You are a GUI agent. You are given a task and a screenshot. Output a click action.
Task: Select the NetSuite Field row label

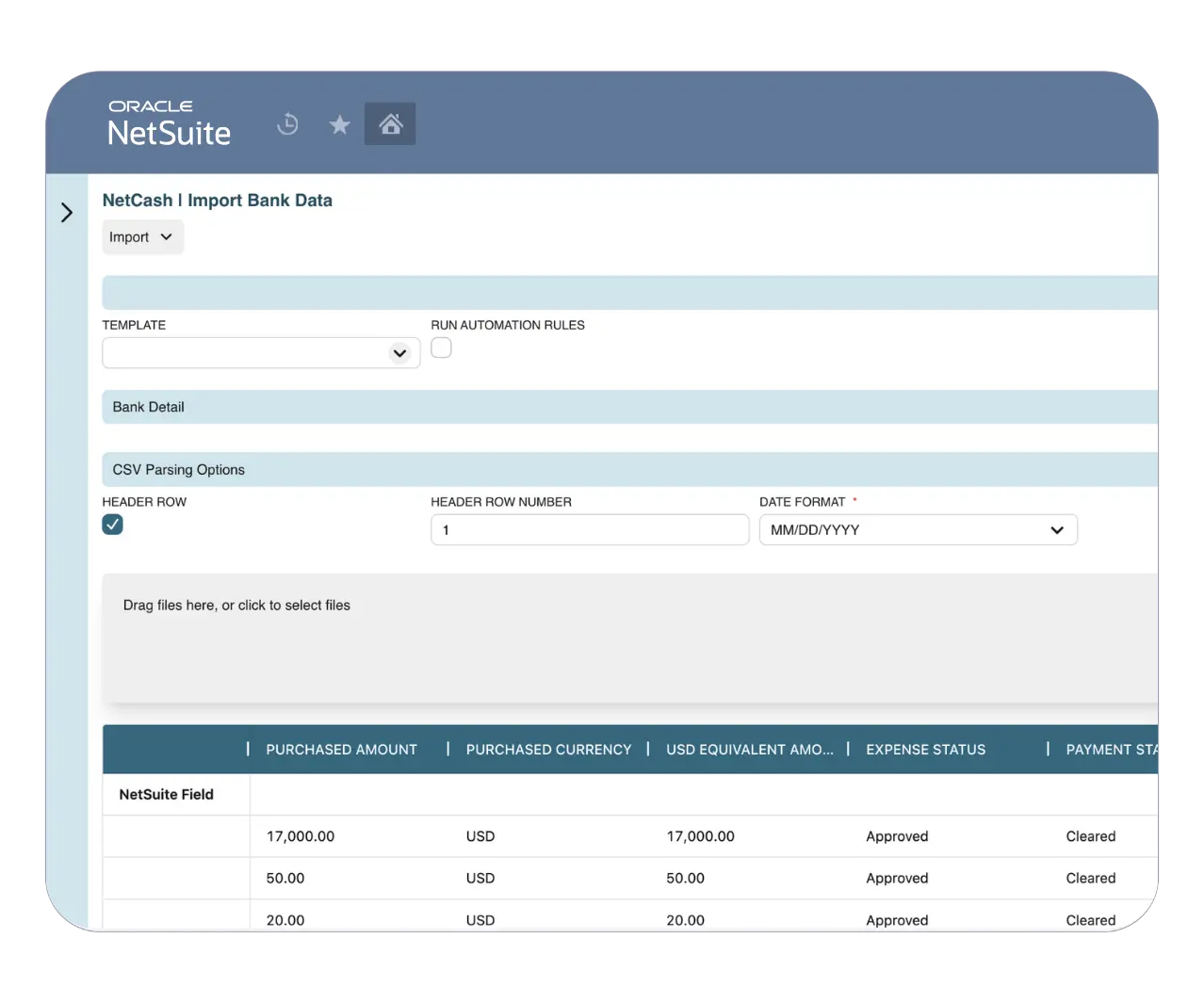click(167, 795)
